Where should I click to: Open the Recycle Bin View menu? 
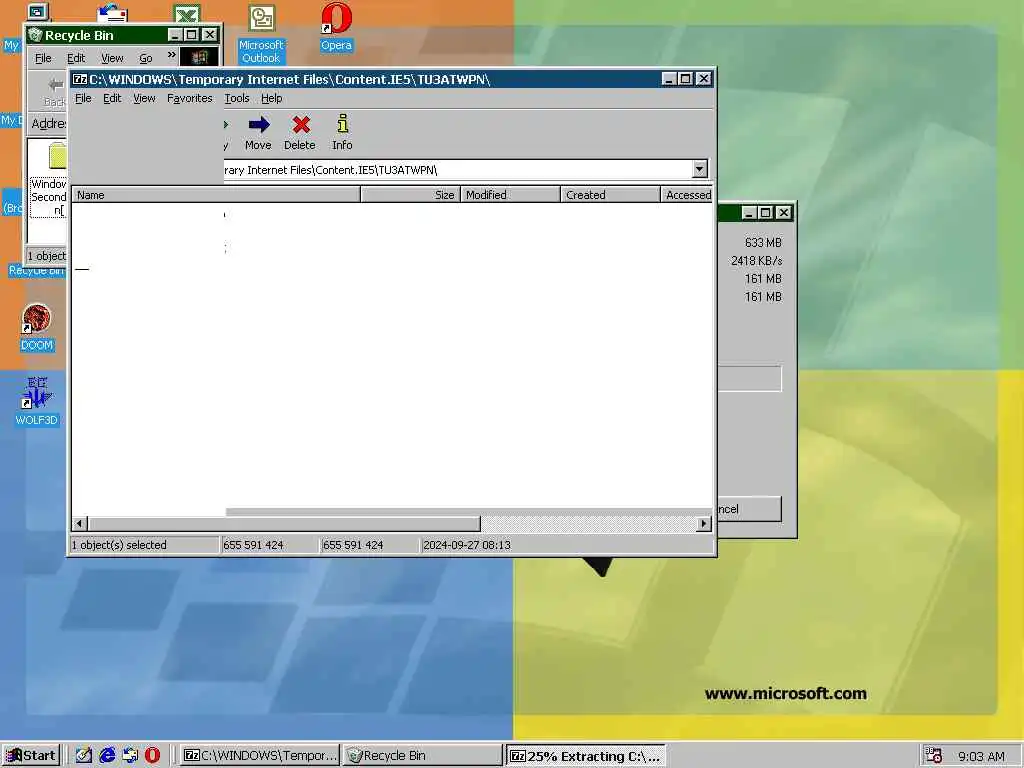[x=112, y=58]
